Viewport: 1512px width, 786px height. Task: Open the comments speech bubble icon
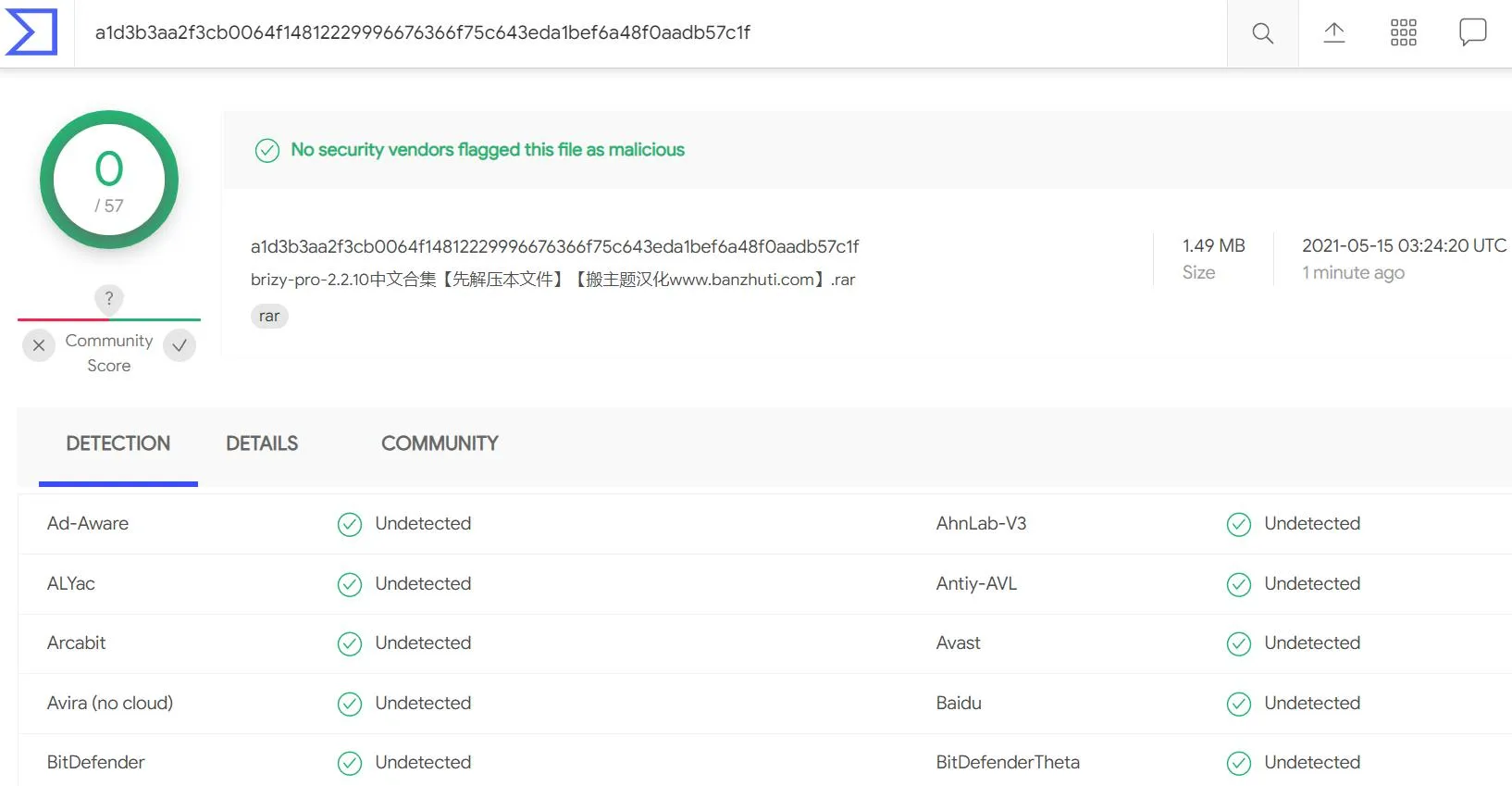pyautogui.click(x=1472, y=32)
